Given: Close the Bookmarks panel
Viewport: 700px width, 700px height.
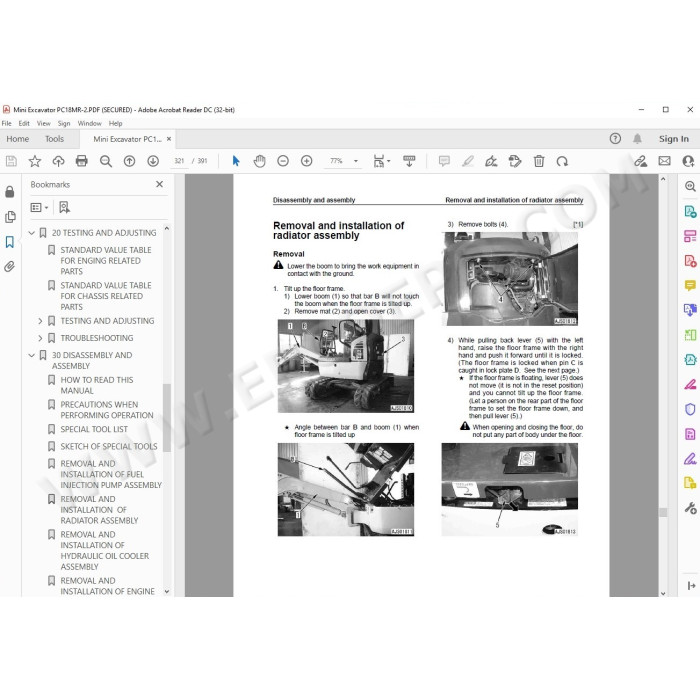Looking at the screenshot, I should 159,184.
